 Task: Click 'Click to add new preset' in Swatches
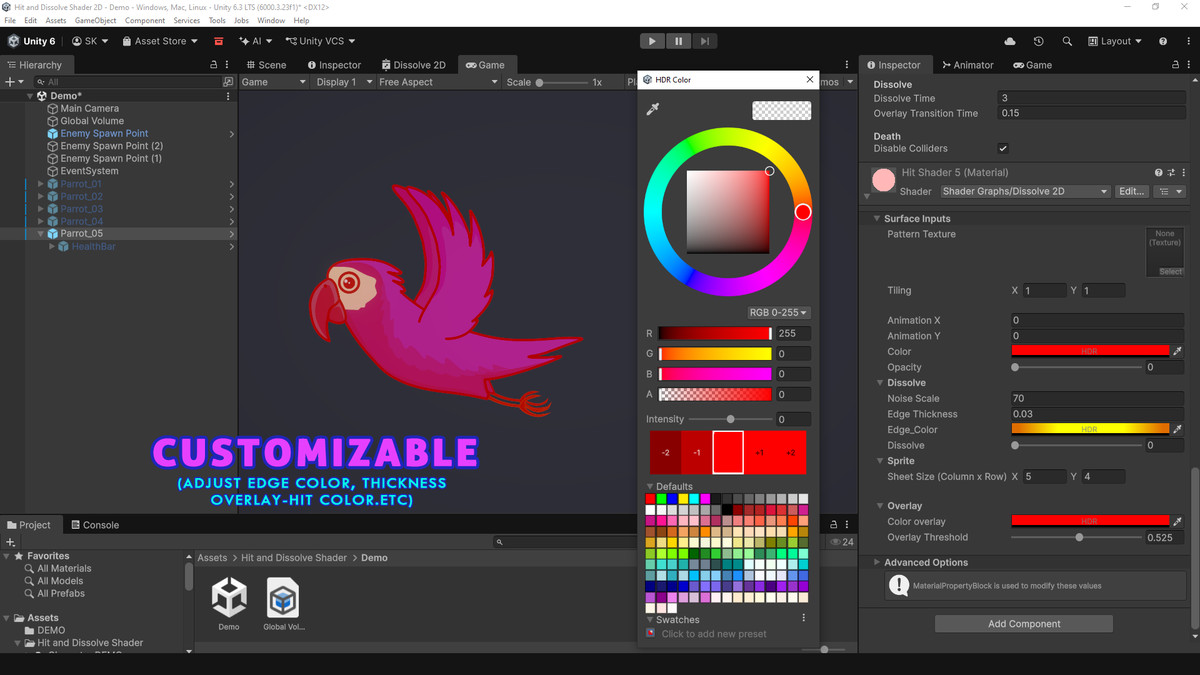tap(714, 634)
